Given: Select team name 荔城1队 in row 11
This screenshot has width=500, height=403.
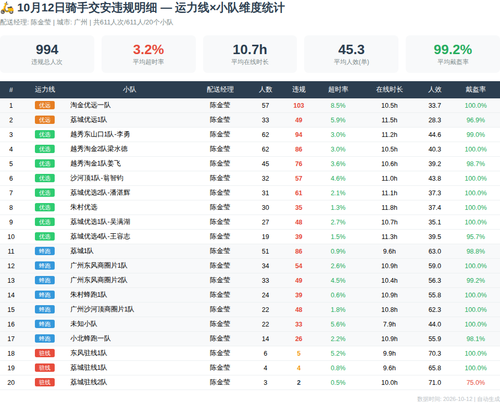Looking at the screenshot, I should point(82,251).
